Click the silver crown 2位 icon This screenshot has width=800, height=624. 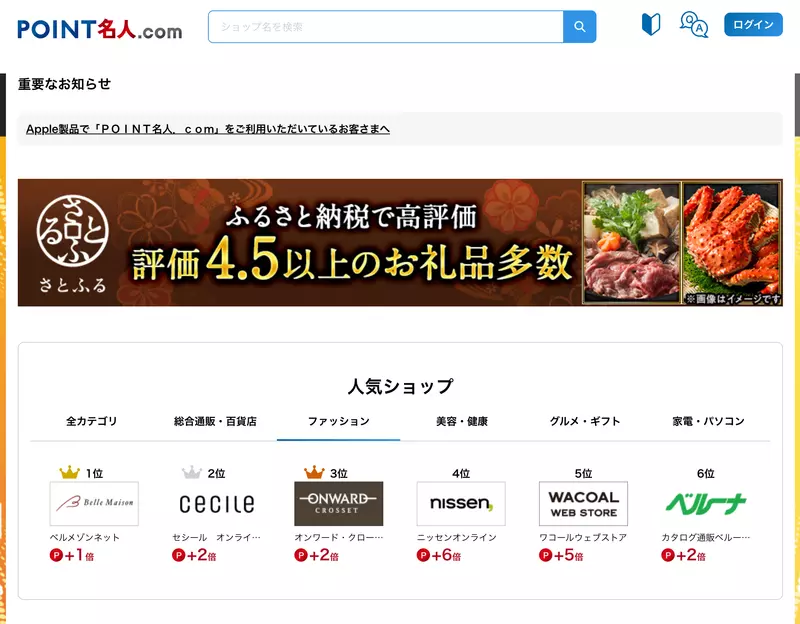pos(192,472)
